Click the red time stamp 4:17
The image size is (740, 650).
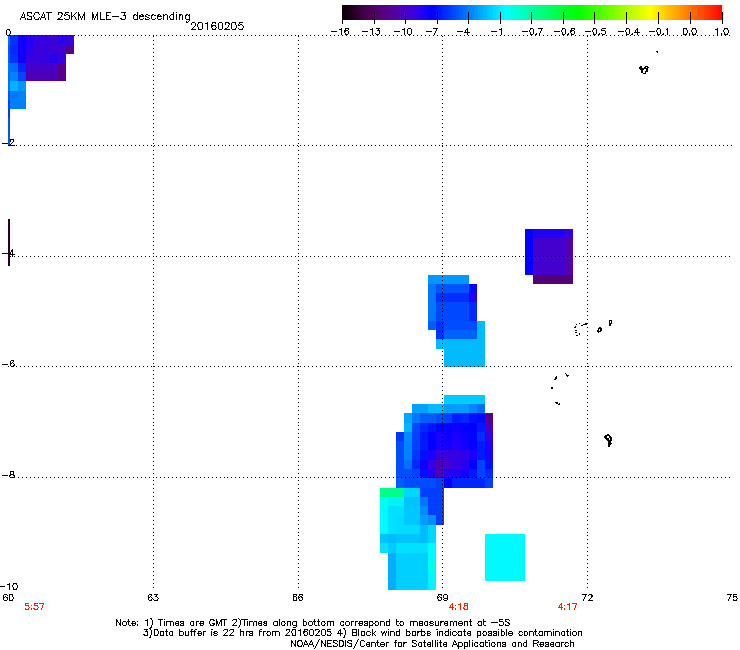tap(567, 607)
